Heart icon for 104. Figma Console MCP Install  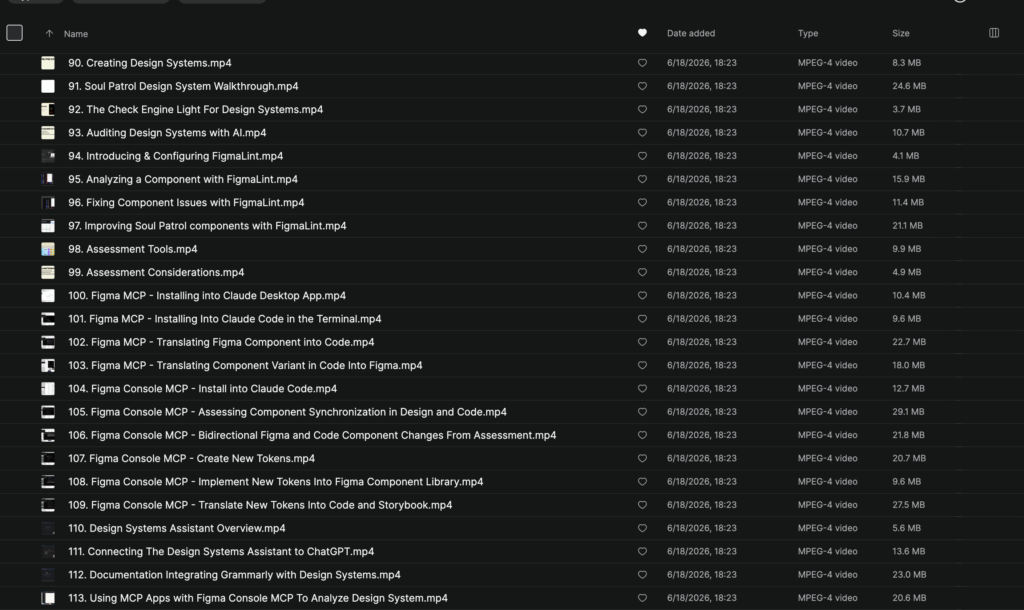pyautogui.click(x=642, y=389)
